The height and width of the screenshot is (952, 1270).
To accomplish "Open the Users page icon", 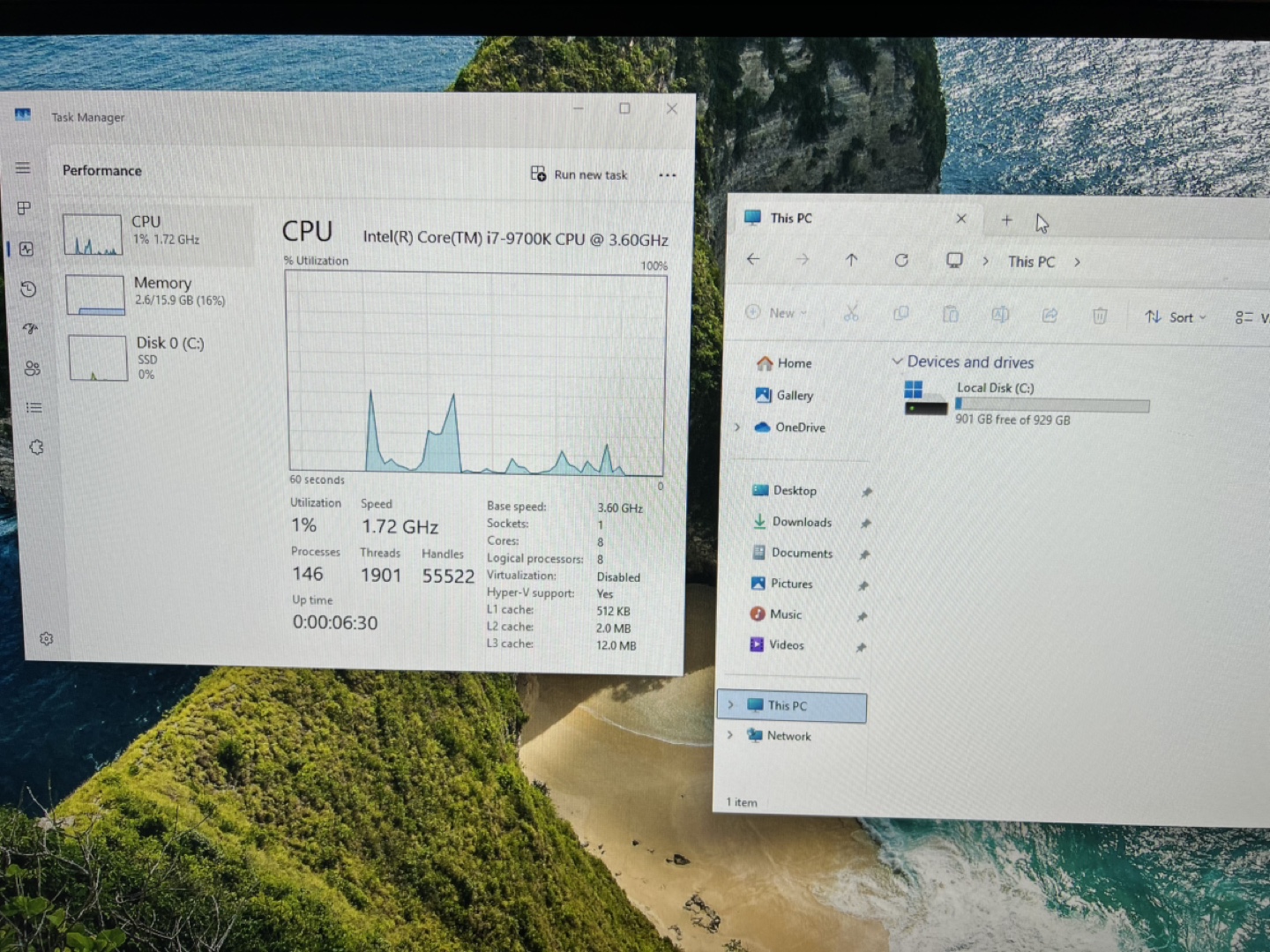I will (x=33, y=368).
